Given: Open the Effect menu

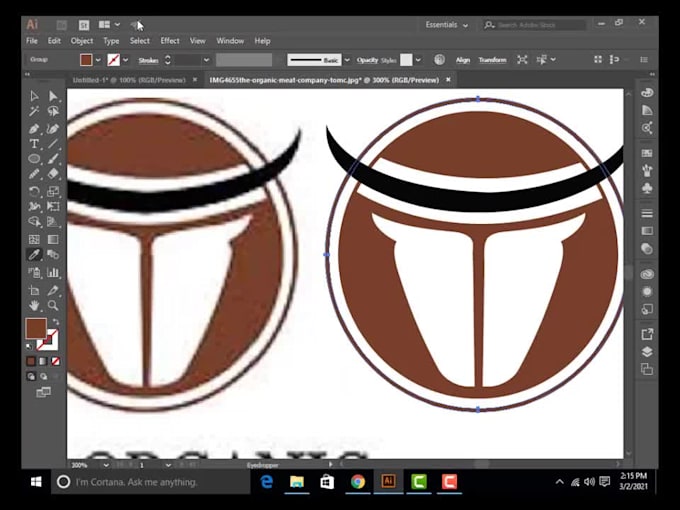Looking at the screenshot, I should (x=170, y=41).
